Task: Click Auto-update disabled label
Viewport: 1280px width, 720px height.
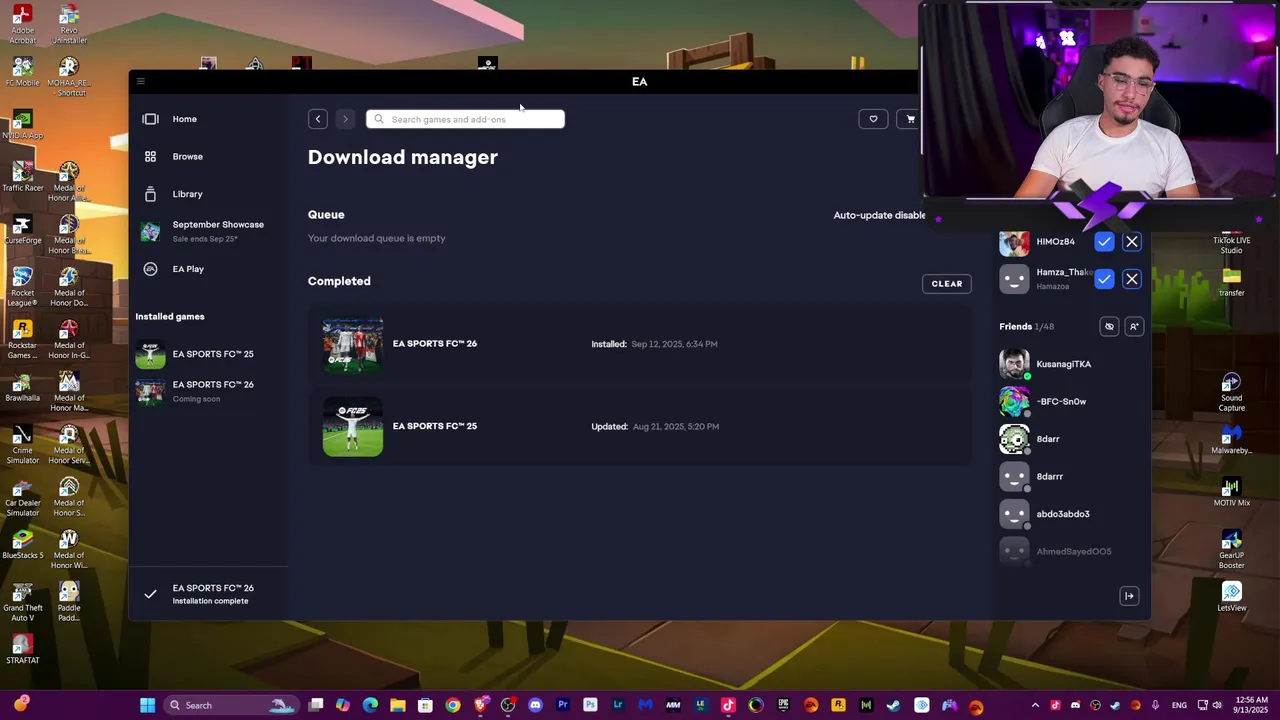Action: click(x=880, y=215)
